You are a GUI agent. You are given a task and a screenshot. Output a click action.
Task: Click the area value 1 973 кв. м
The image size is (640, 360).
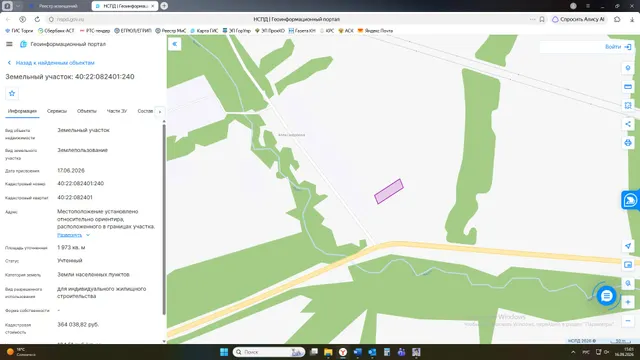tap(71, 247)
